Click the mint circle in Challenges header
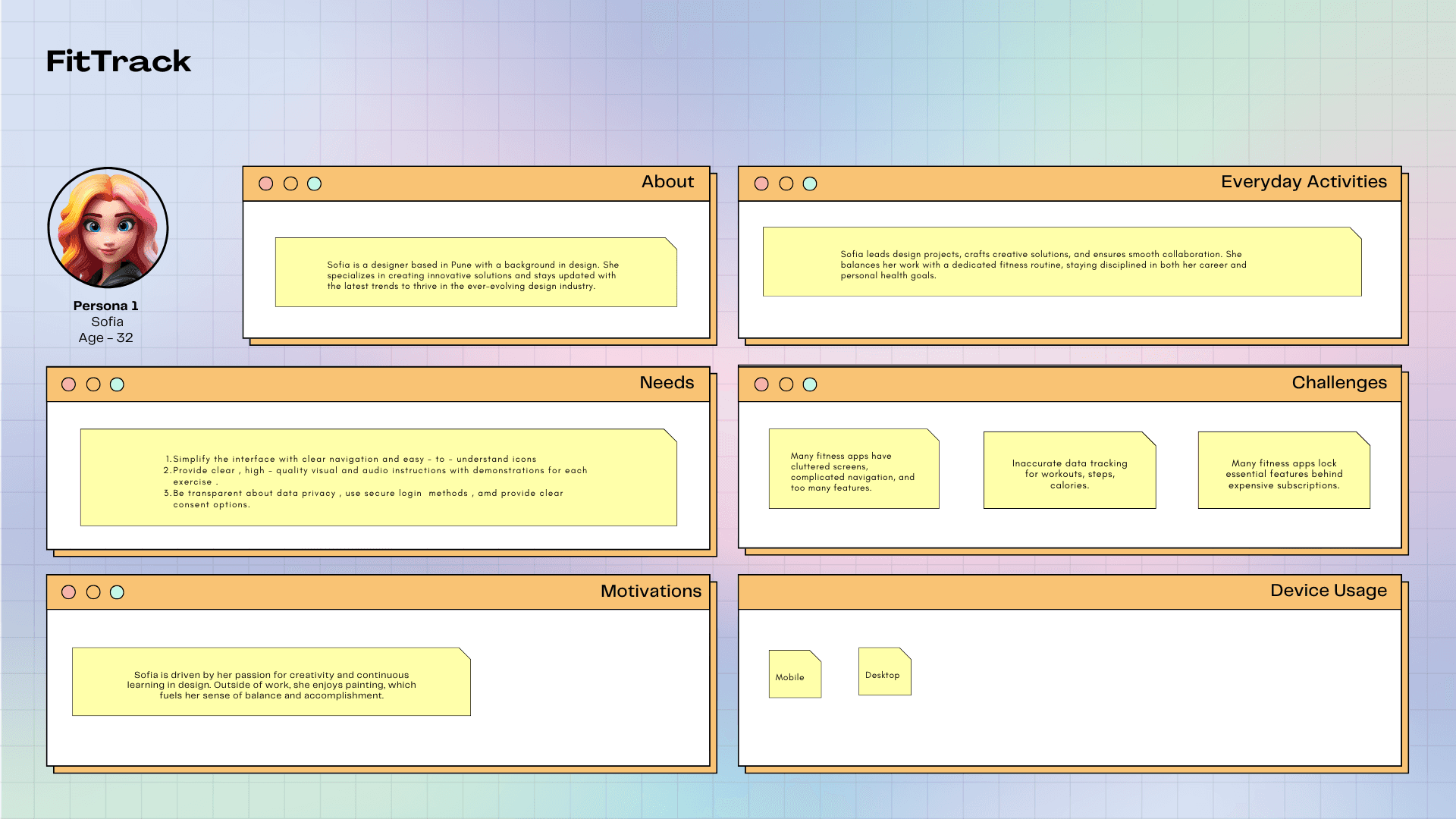The width and height of the screenshot is (1456, 819). tap(810, 384)
